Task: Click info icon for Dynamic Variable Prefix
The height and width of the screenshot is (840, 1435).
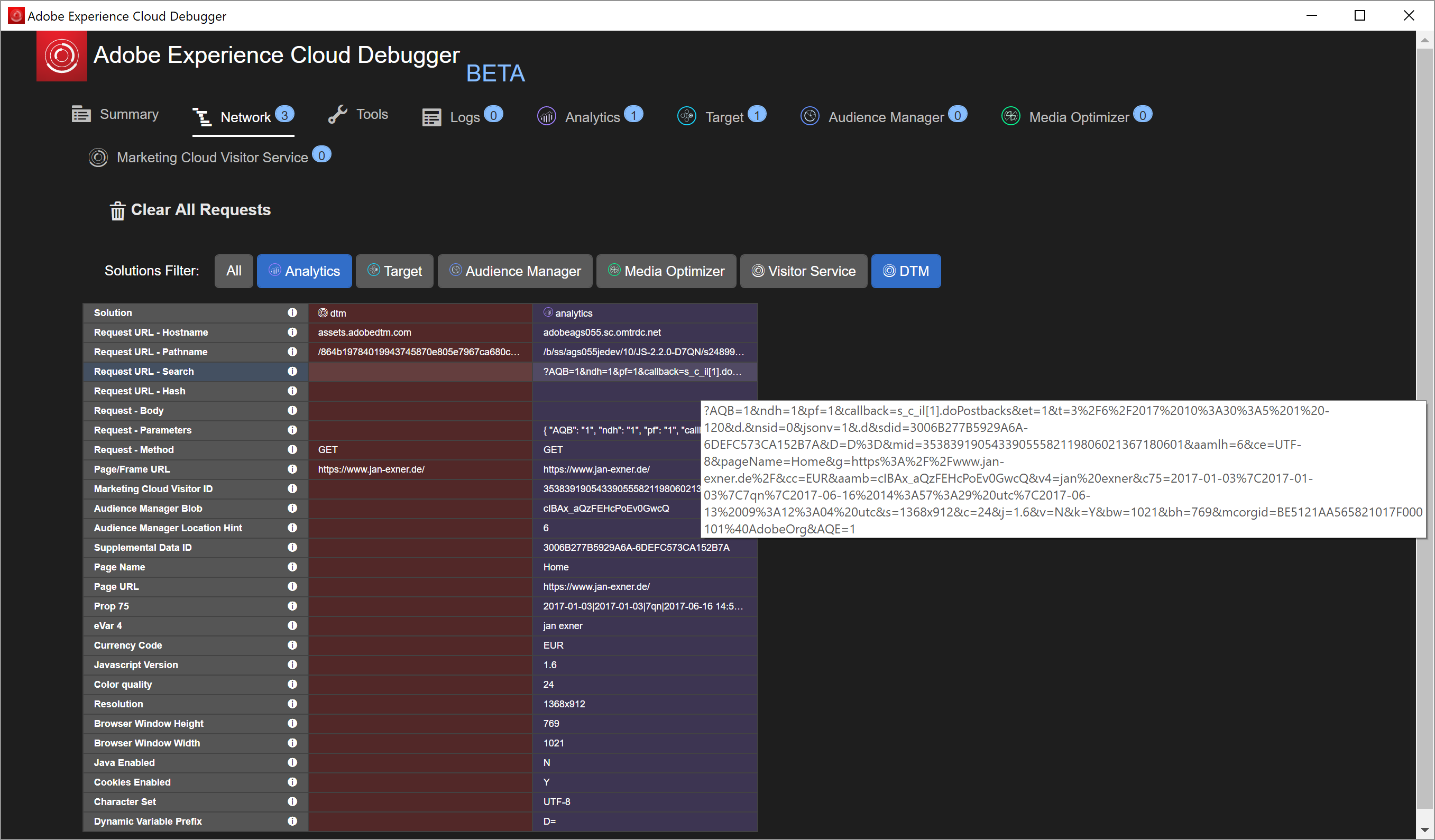Action: coord(292,821)
